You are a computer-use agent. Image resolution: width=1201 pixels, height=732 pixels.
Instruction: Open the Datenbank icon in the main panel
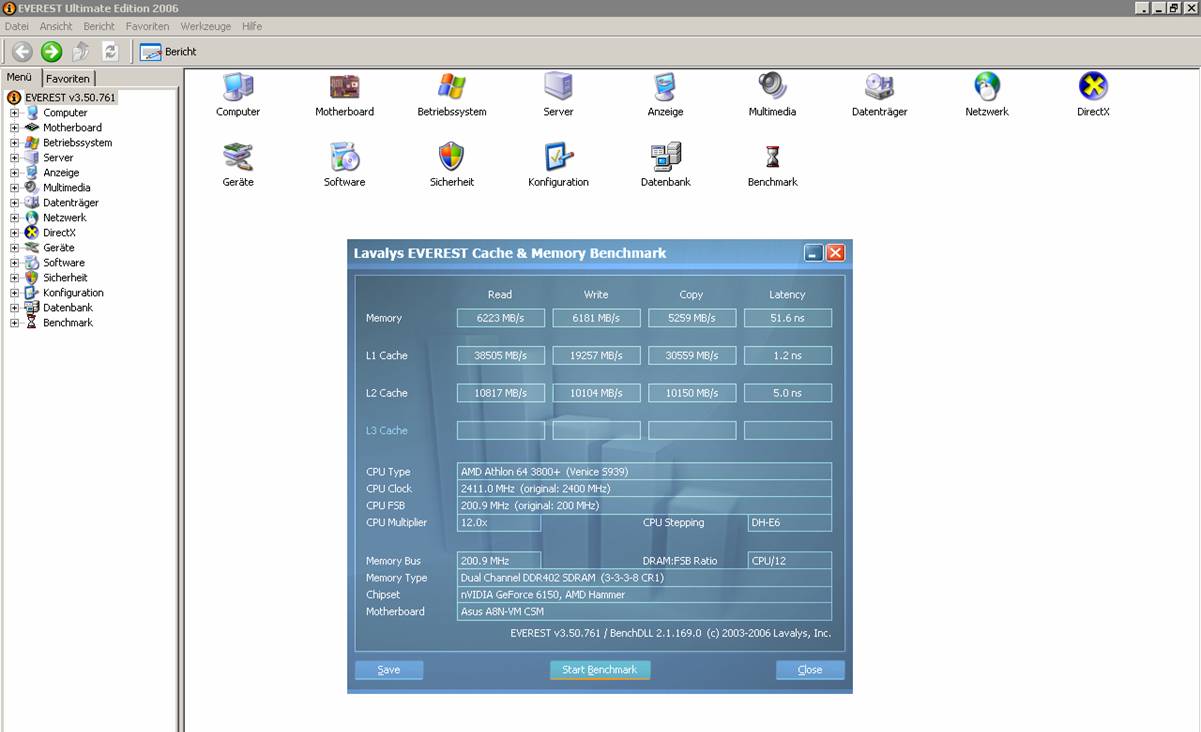[665, 157]
